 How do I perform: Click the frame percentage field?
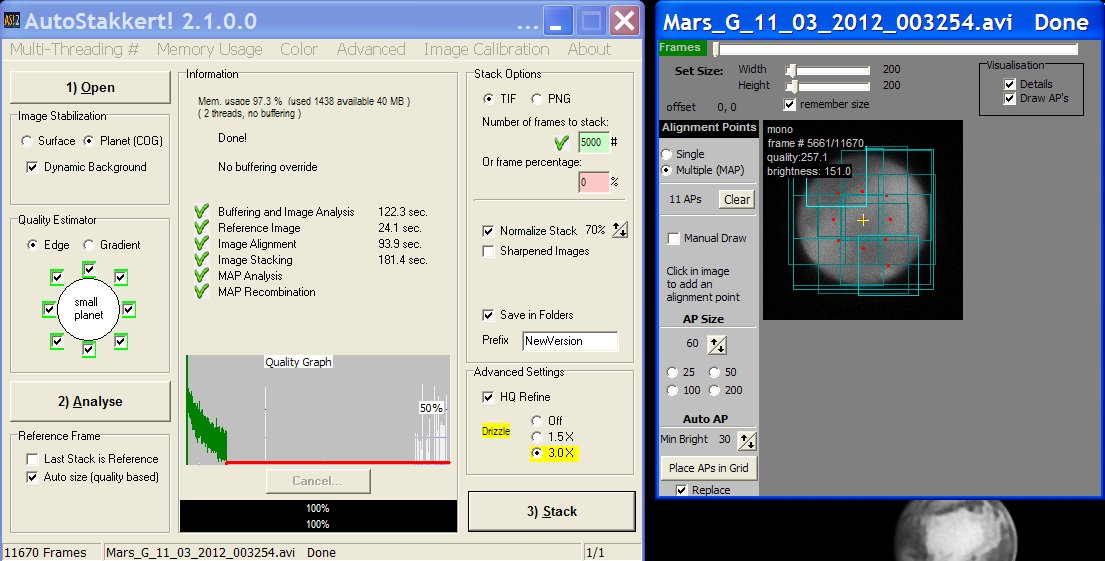[x=593, y=183]
